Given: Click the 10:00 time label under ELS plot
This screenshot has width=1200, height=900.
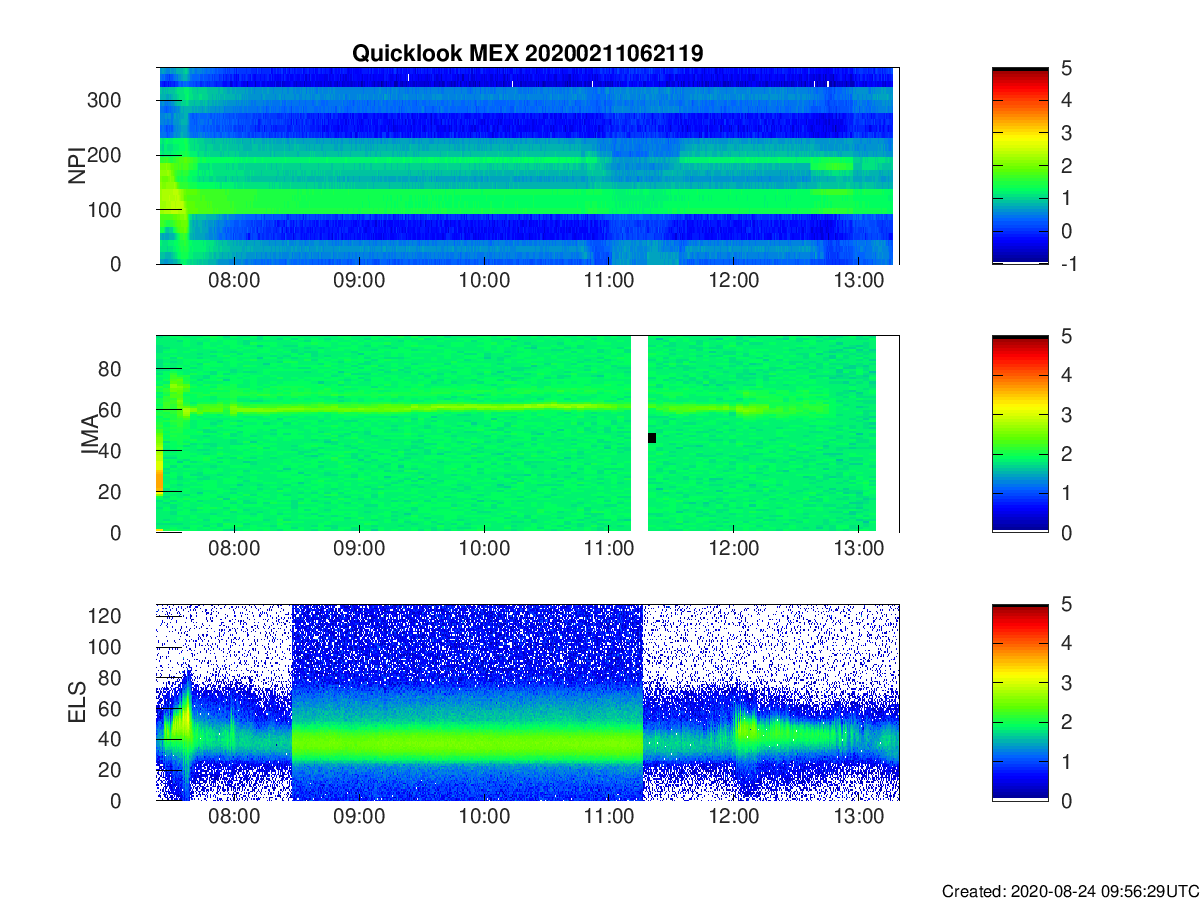Looking at the screenshot, I should tap(484, 817).
